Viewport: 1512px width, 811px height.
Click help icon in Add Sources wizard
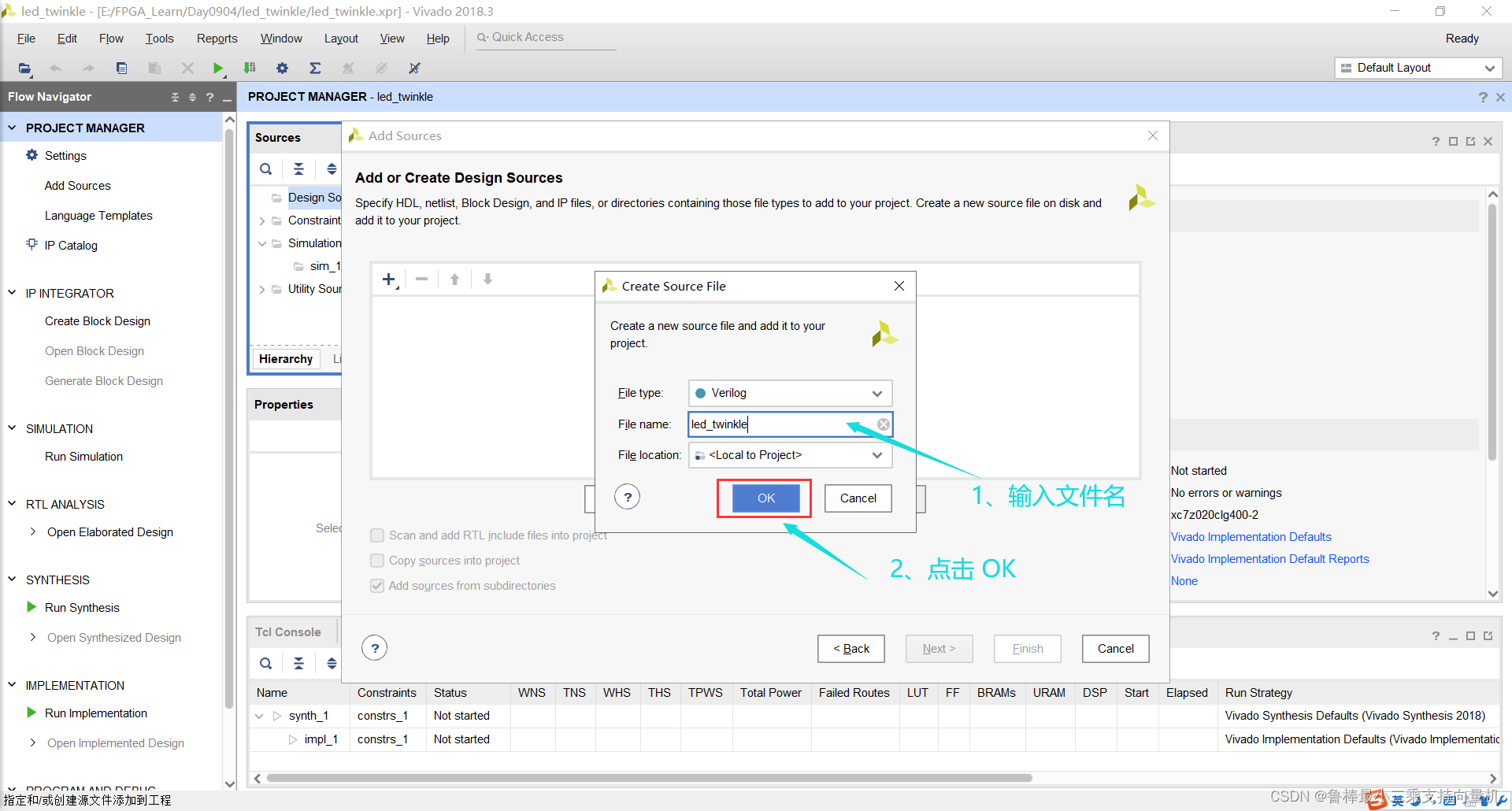375,648
